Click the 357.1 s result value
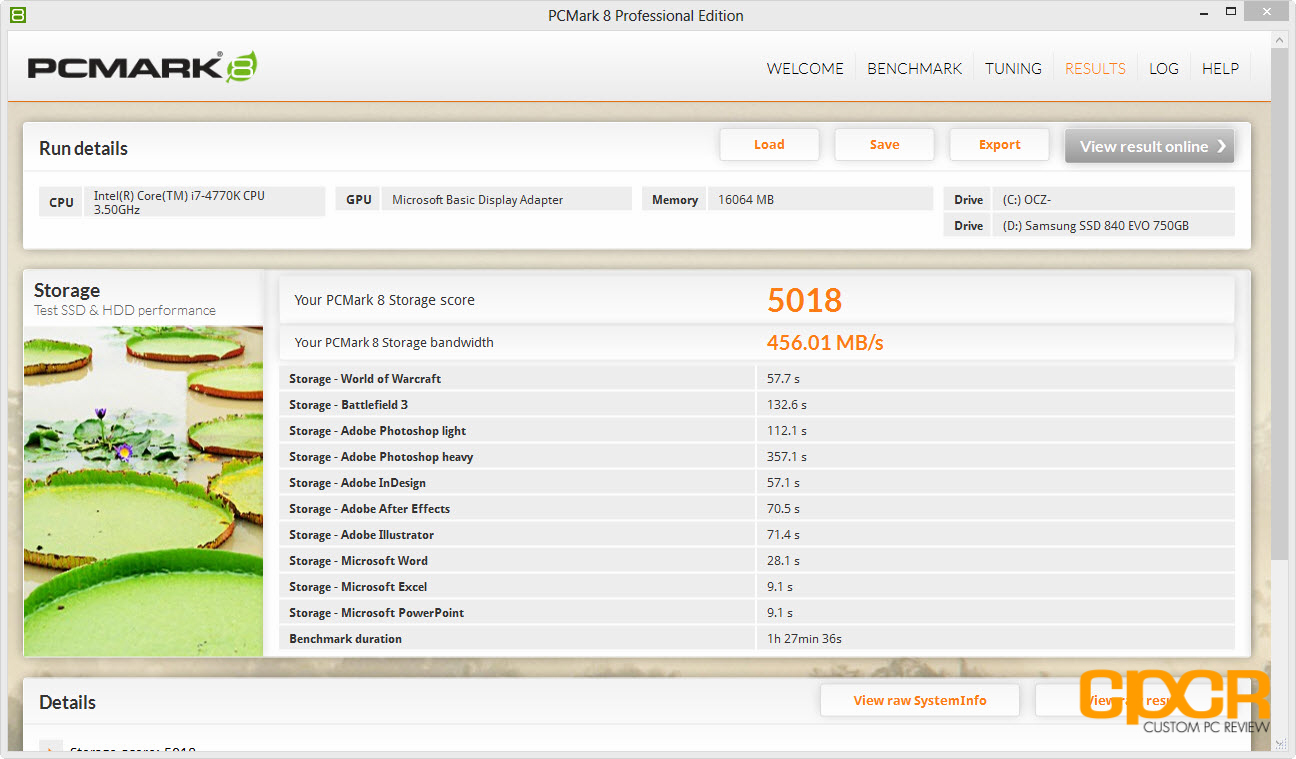This screenshot has width=1296, height=759. tap(786, 457)
